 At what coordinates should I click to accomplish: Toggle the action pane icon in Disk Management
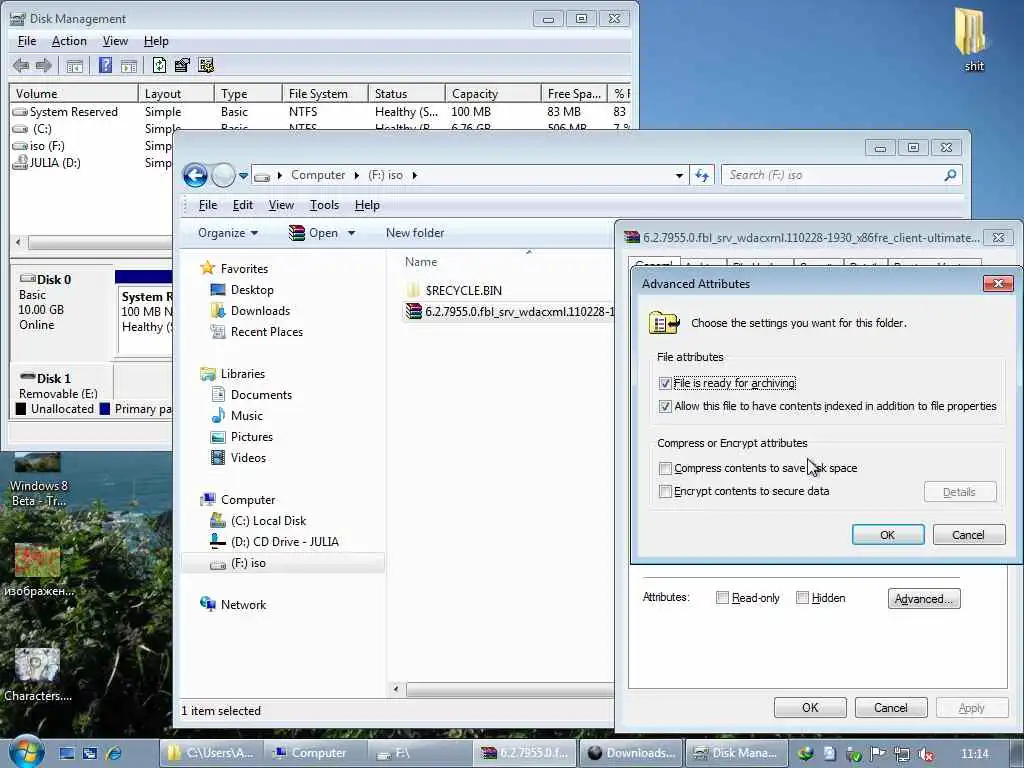click(x=129, y=65)
